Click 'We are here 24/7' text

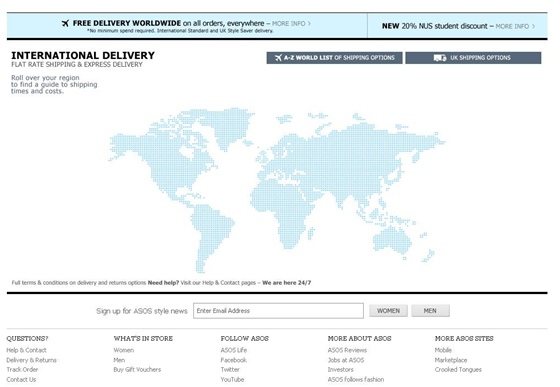coord(286,283)
